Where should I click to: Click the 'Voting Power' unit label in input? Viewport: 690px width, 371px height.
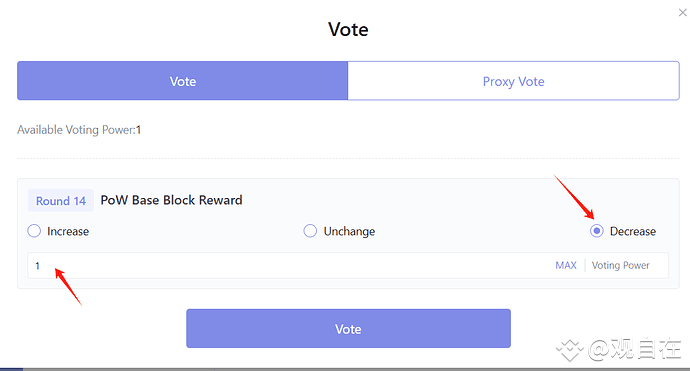(620, 265)
